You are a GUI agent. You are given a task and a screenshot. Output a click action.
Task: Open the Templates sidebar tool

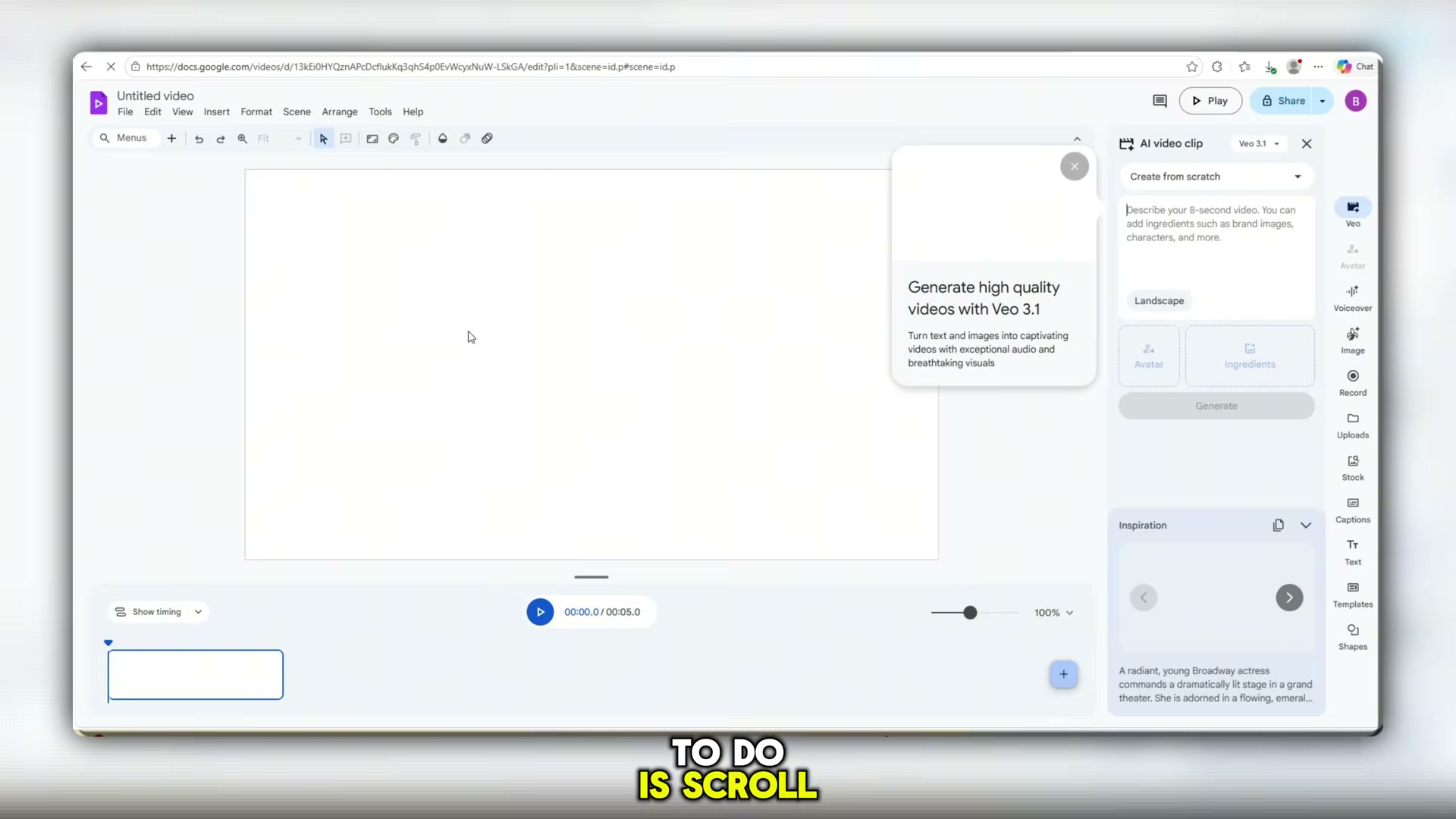(x=1353, y=595)
